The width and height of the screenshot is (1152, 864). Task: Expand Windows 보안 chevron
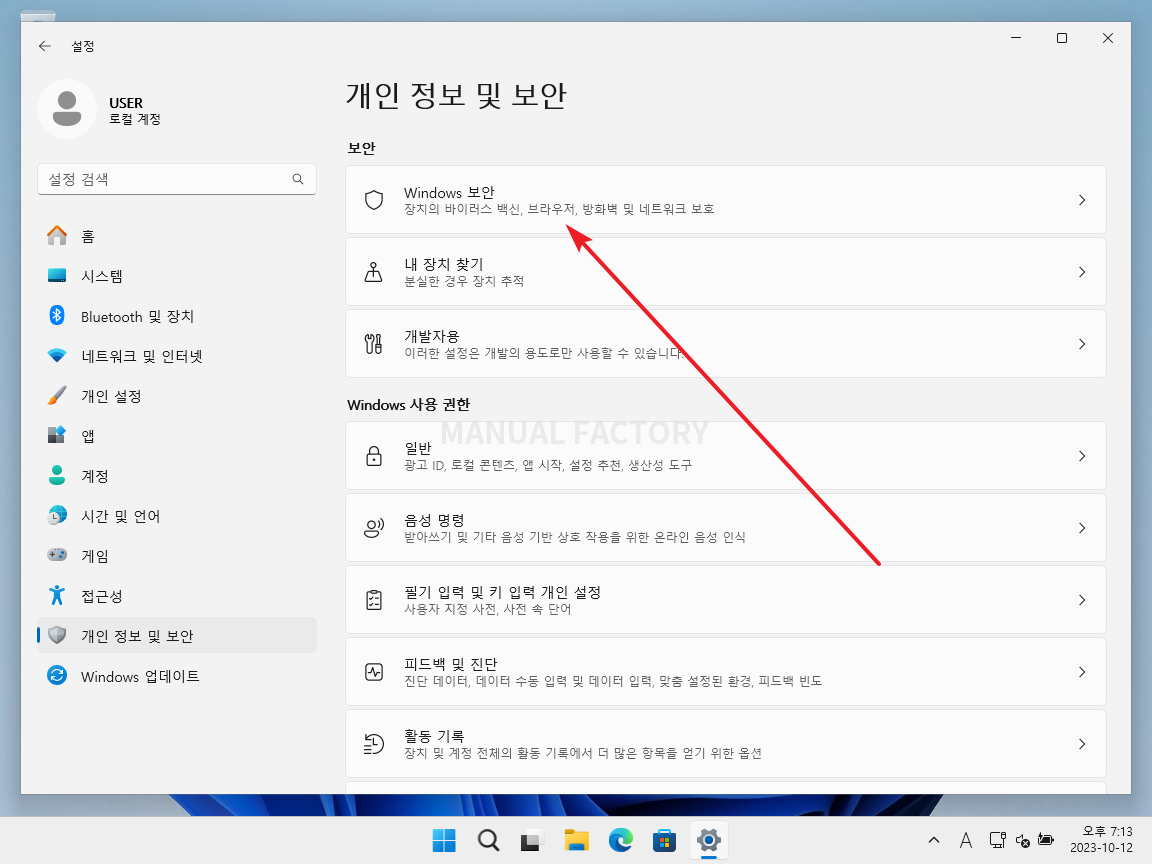point(1081,200)
